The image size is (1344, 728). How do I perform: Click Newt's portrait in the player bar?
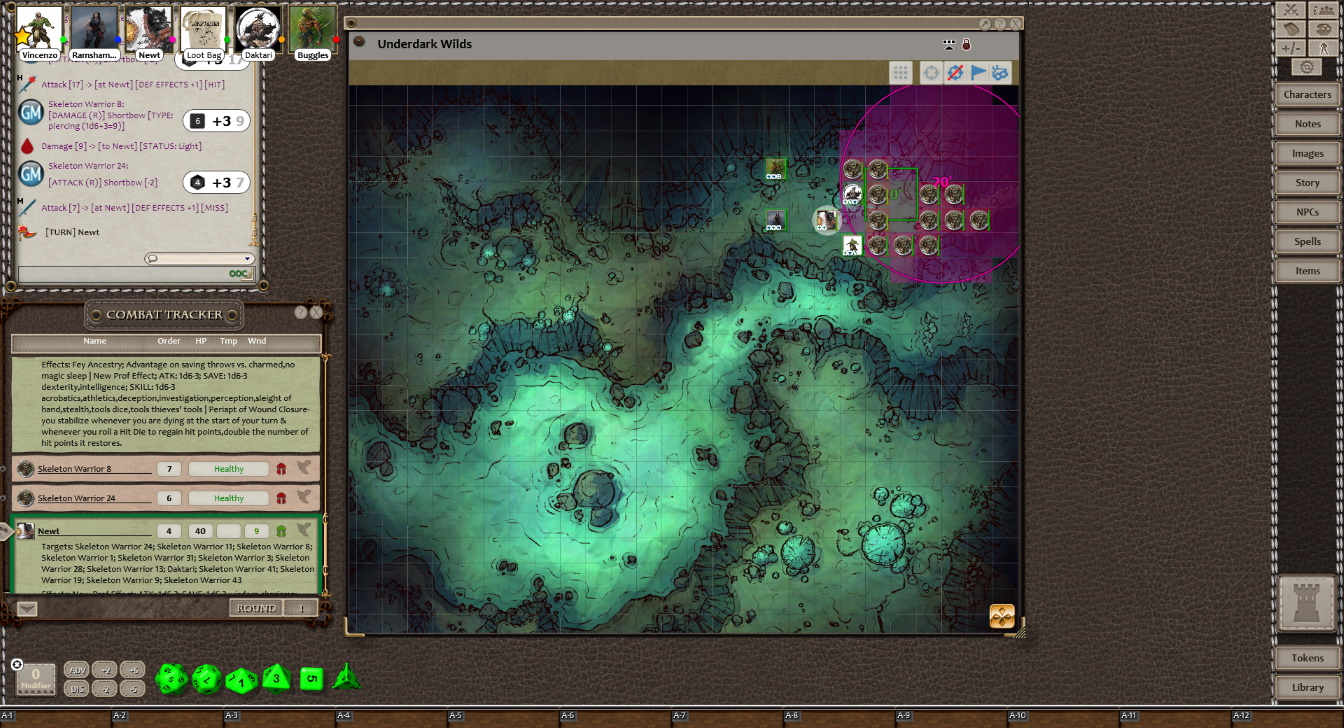click(x=149, y=28)
